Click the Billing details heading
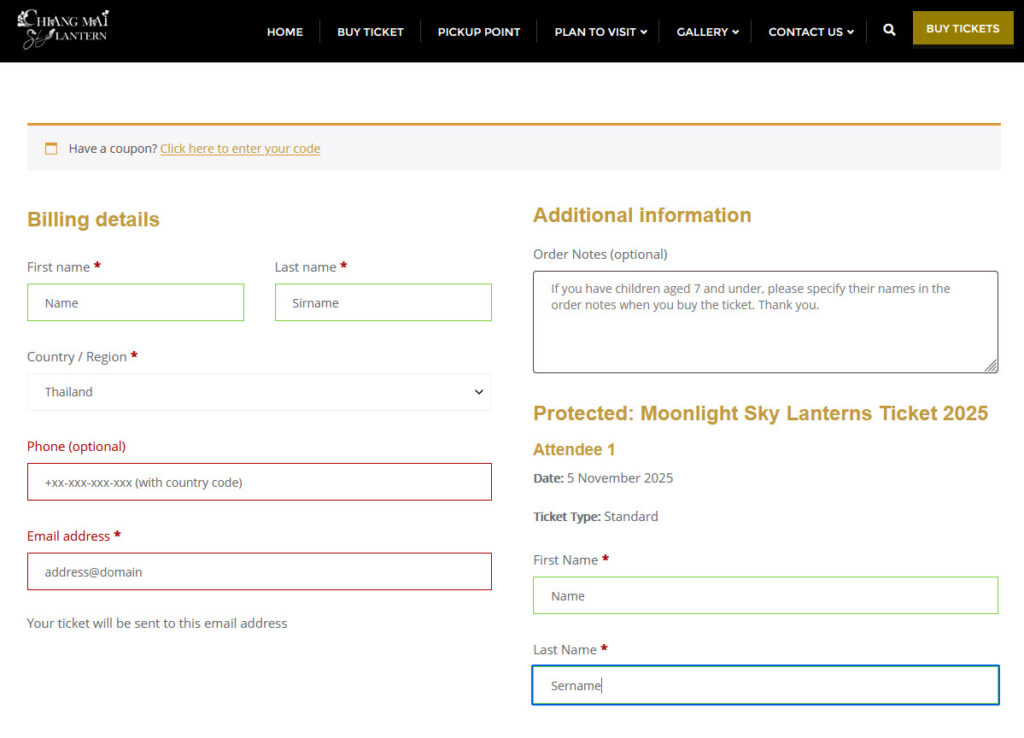The image size is (1024, 738). [x=93, y=219]
